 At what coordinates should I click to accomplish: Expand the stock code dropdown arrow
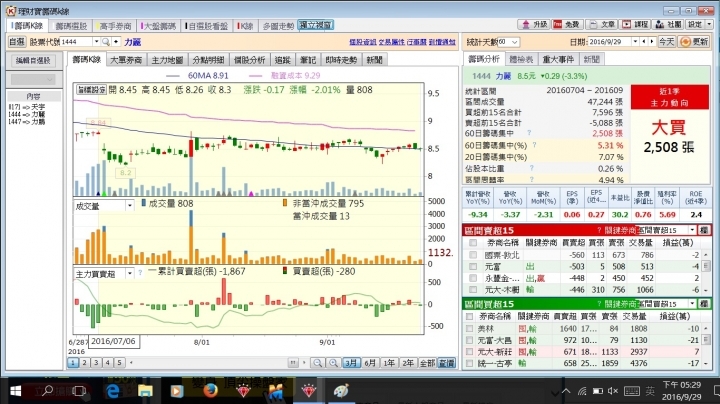coord(96,42)
